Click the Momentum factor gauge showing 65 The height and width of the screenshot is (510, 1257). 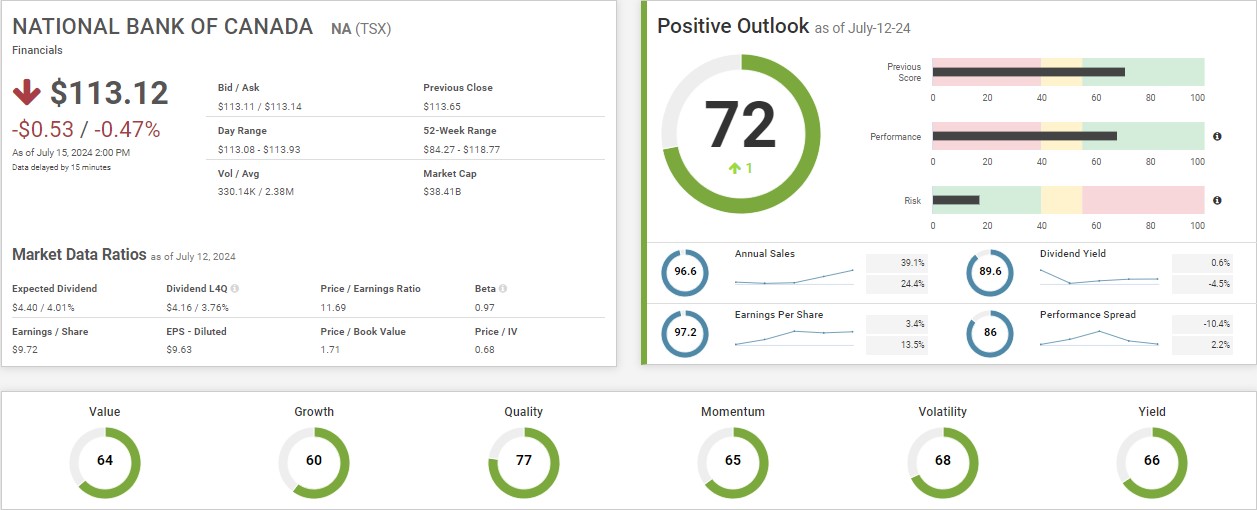coord(733,461)
